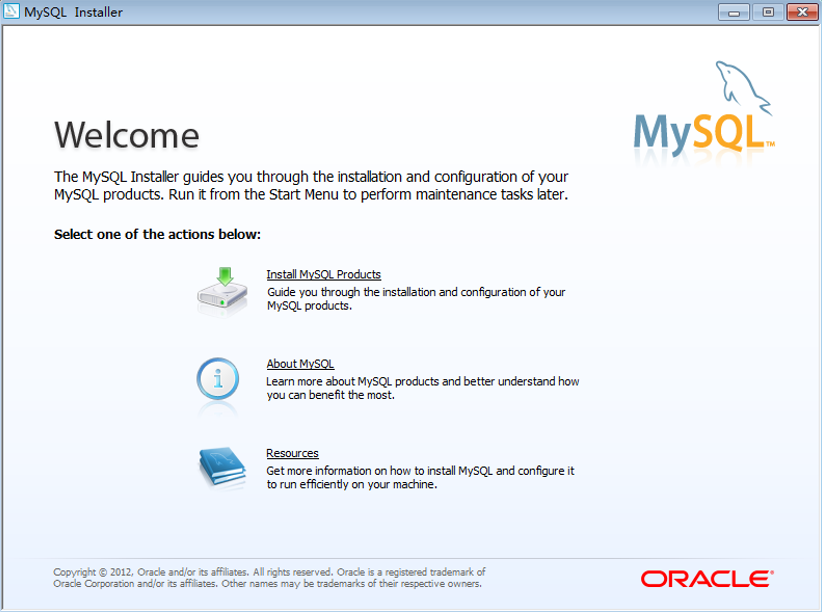Click 'Learn more about MySQL products' description

(x=423, y=388)
